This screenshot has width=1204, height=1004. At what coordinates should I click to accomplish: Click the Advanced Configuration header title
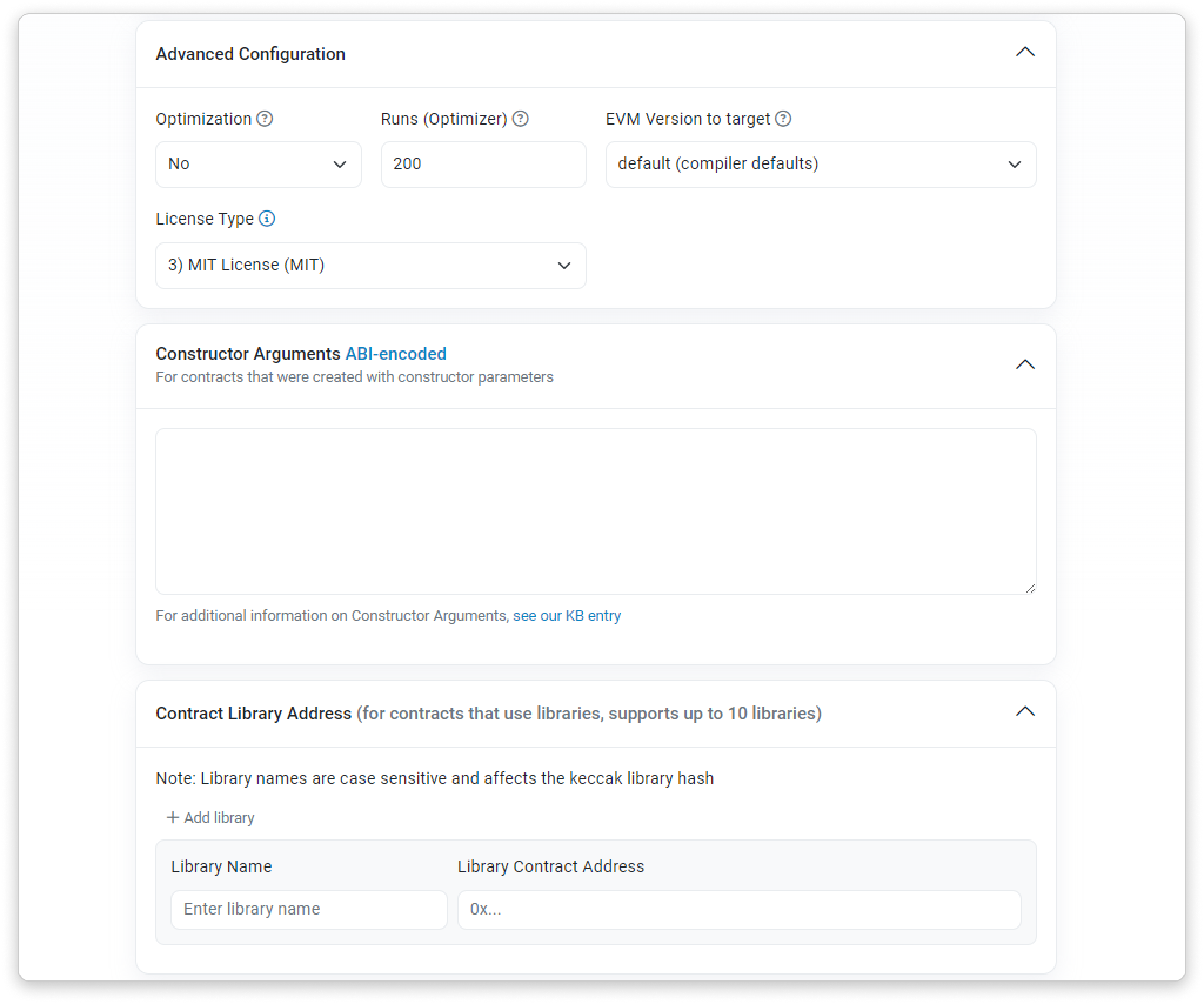(x=250, y=54)
